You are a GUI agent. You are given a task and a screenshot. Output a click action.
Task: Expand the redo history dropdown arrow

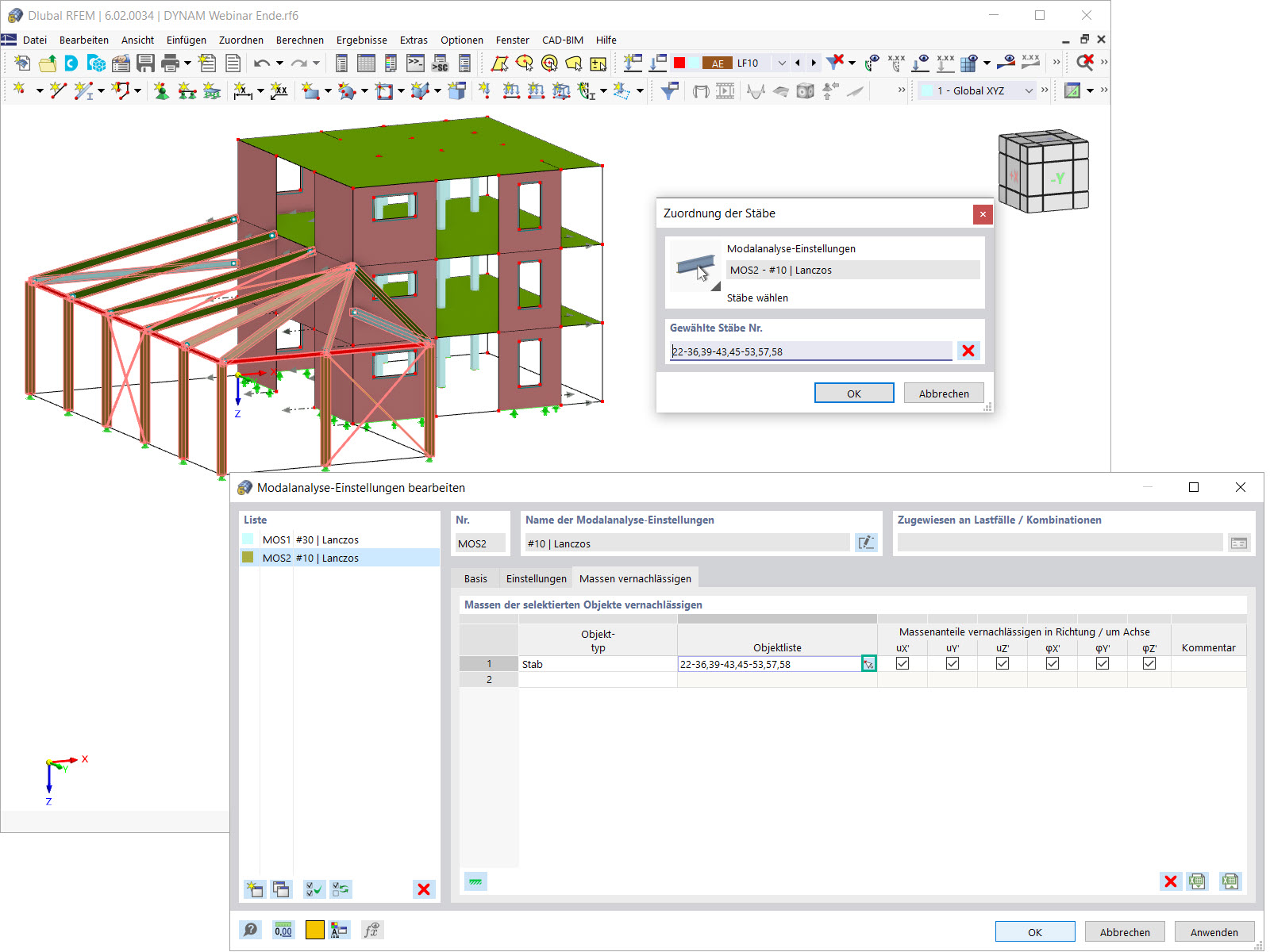(x=316, y=63)
